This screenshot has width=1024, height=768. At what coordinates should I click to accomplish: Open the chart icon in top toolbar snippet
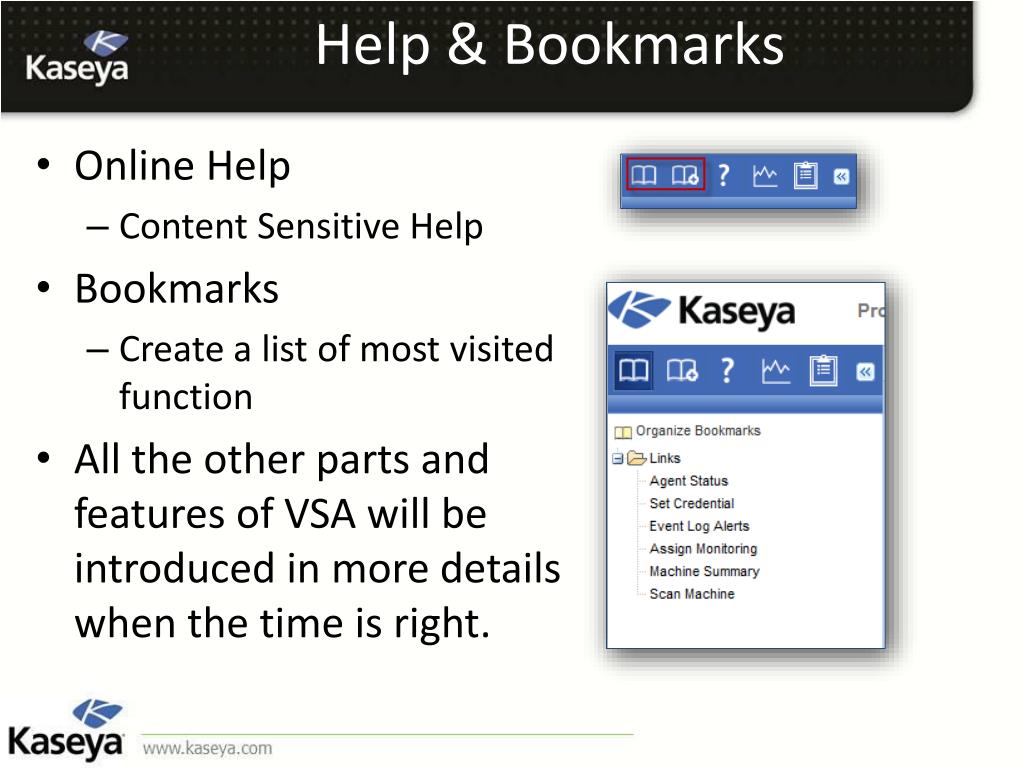765,175
